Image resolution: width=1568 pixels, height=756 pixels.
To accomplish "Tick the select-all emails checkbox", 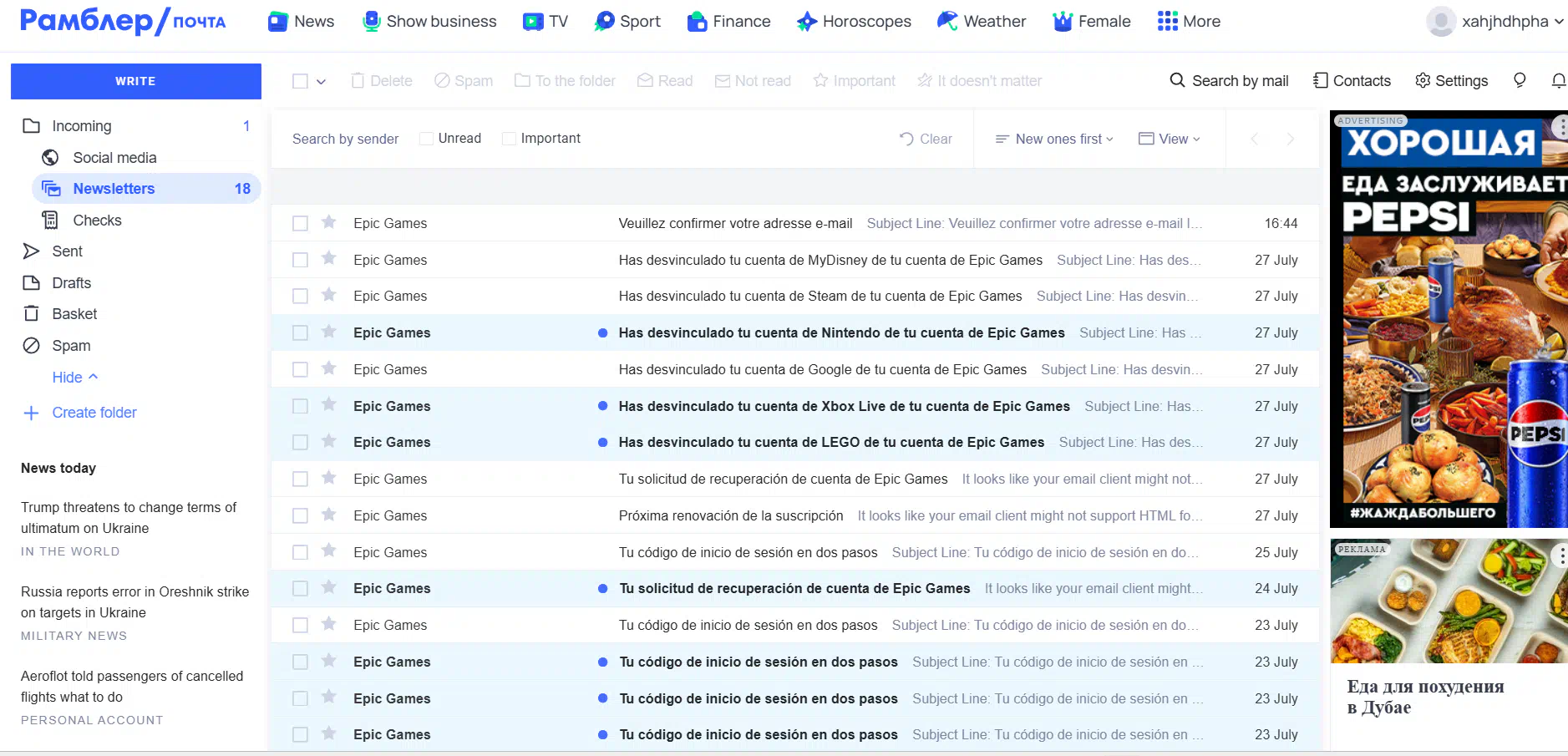I will [300, 81].
